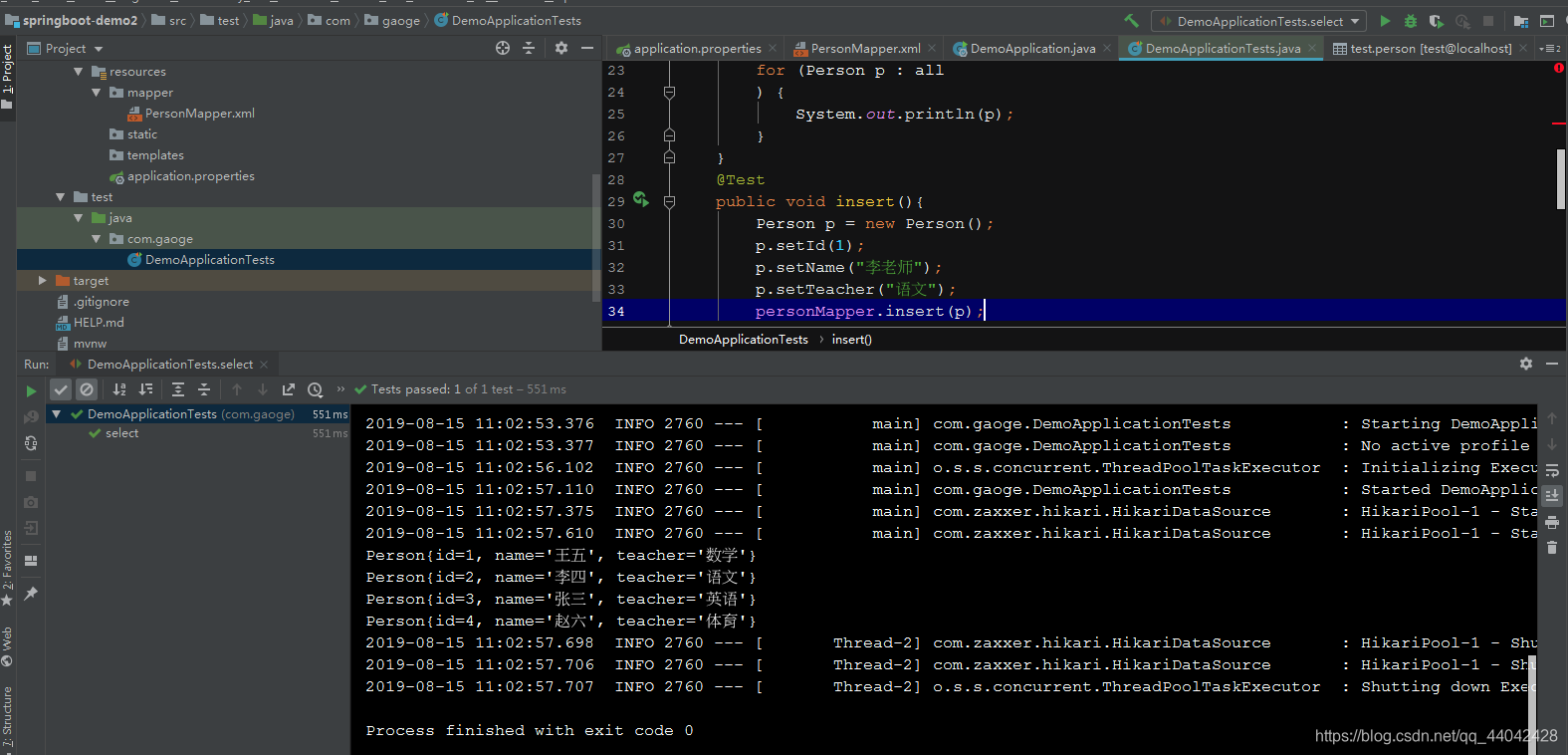Close the DemoApplicationTests.select Run tab

264,365
